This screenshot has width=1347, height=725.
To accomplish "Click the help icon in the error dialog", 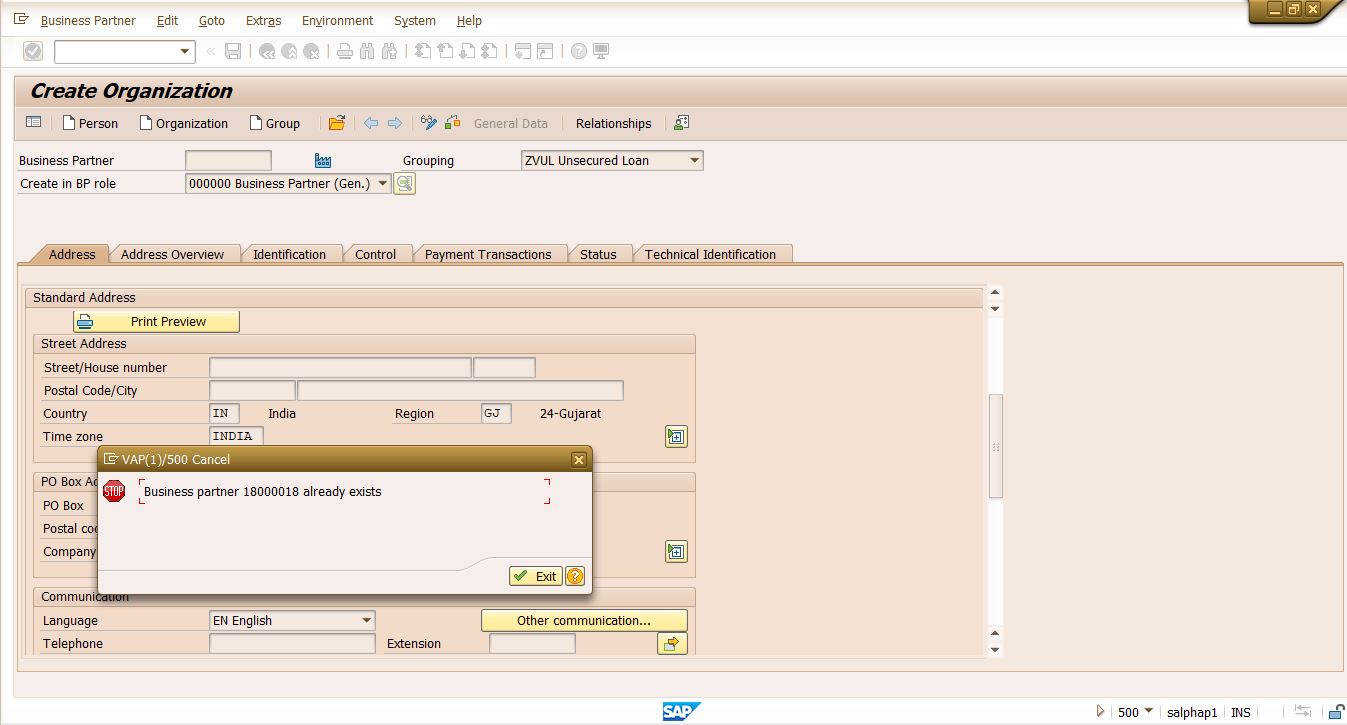I will 575,576.
